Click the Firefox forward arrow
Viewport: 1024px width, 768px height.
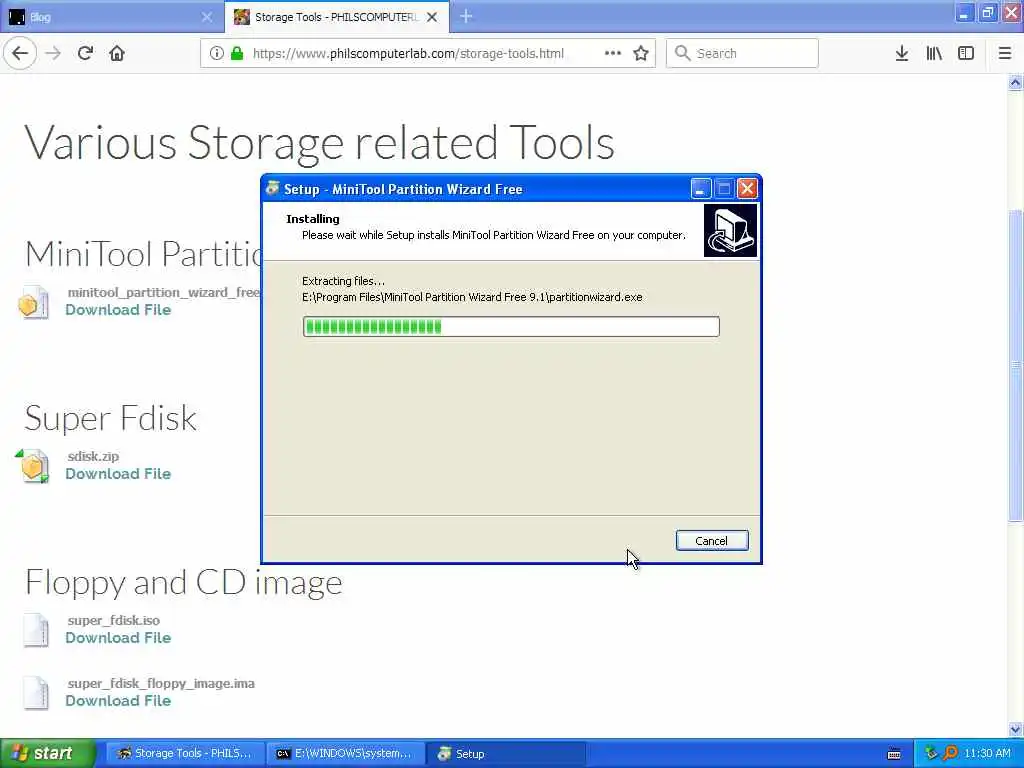coord(53,53)
